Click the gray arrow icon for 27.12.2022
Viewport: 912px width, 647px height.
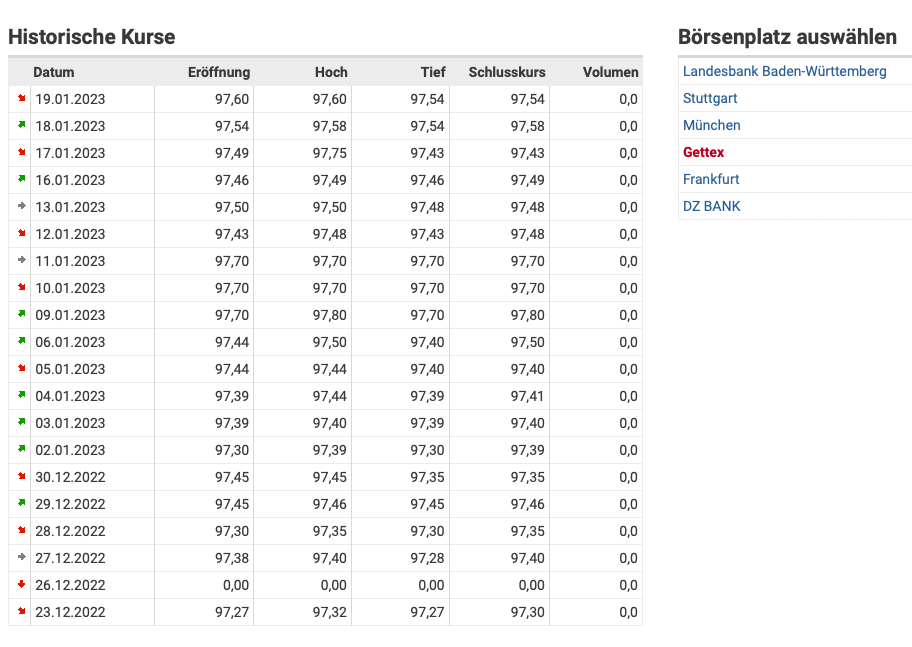click(x=20, y=558)
